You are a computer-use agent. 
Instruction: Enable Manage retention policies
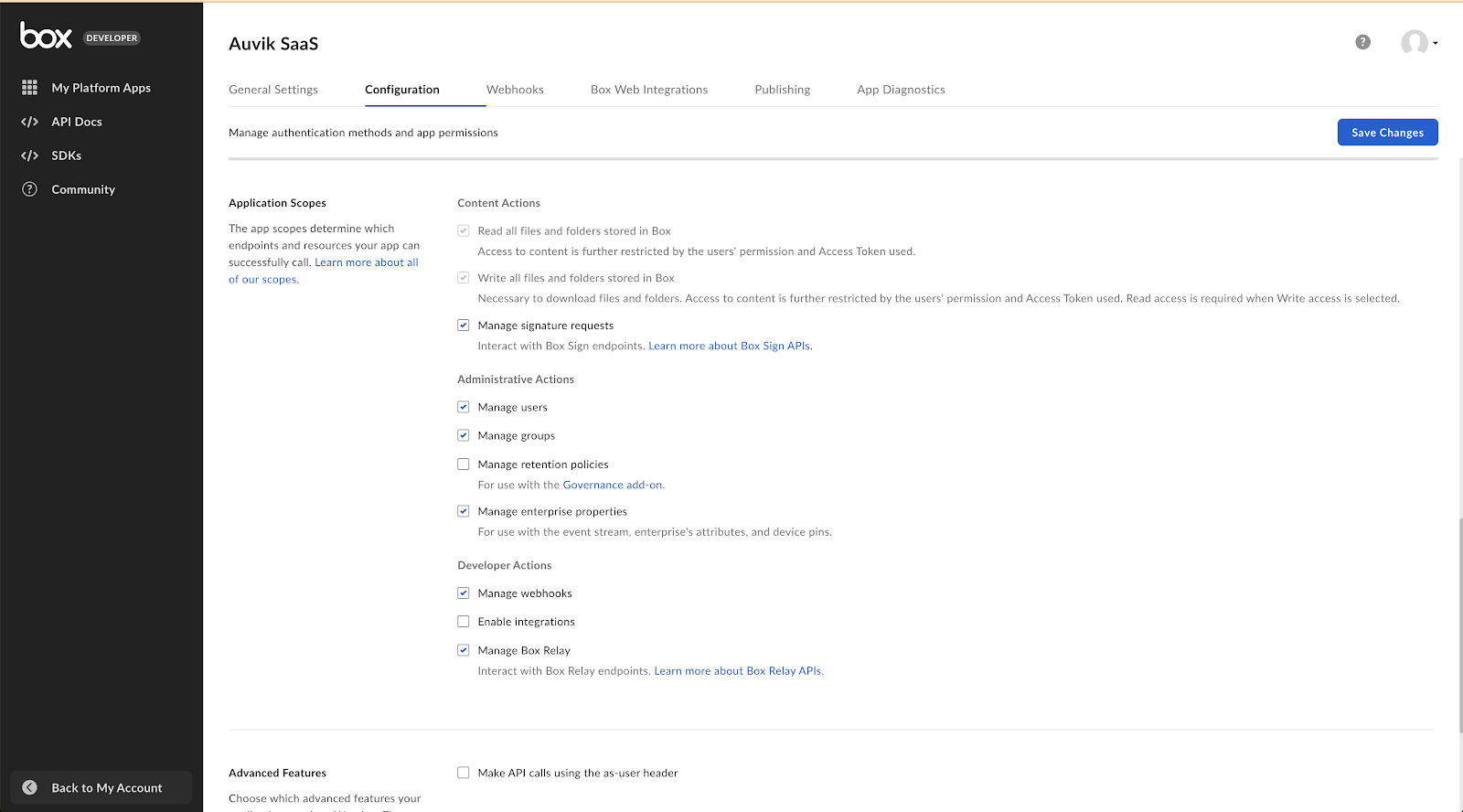click(x=464, y=464)
